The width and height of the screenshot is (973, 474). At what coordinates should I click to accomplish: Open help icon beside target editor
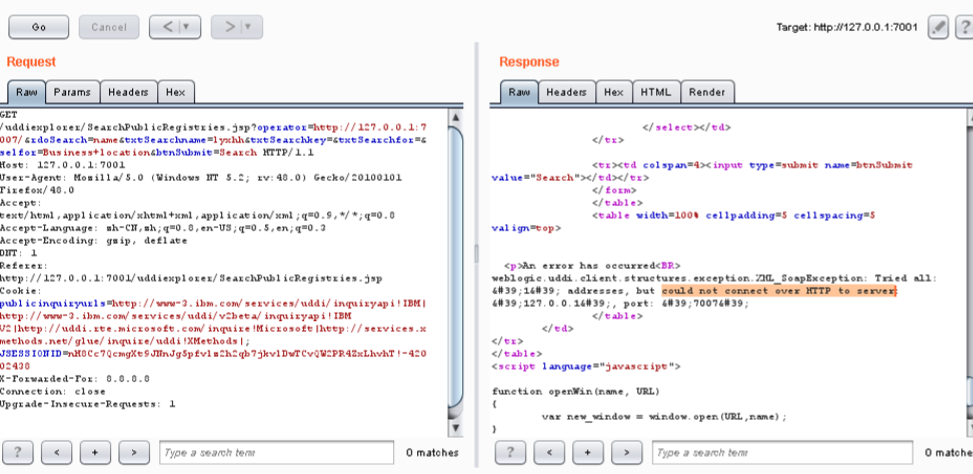coord(965,28)
